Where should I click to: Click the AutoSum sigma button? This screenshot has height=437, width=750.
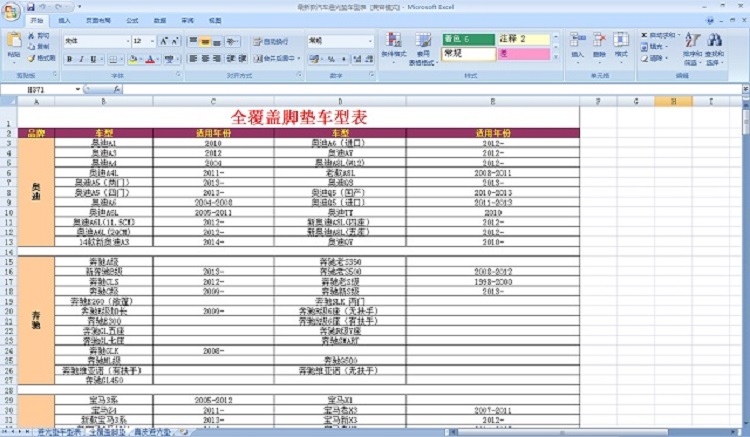660,35
